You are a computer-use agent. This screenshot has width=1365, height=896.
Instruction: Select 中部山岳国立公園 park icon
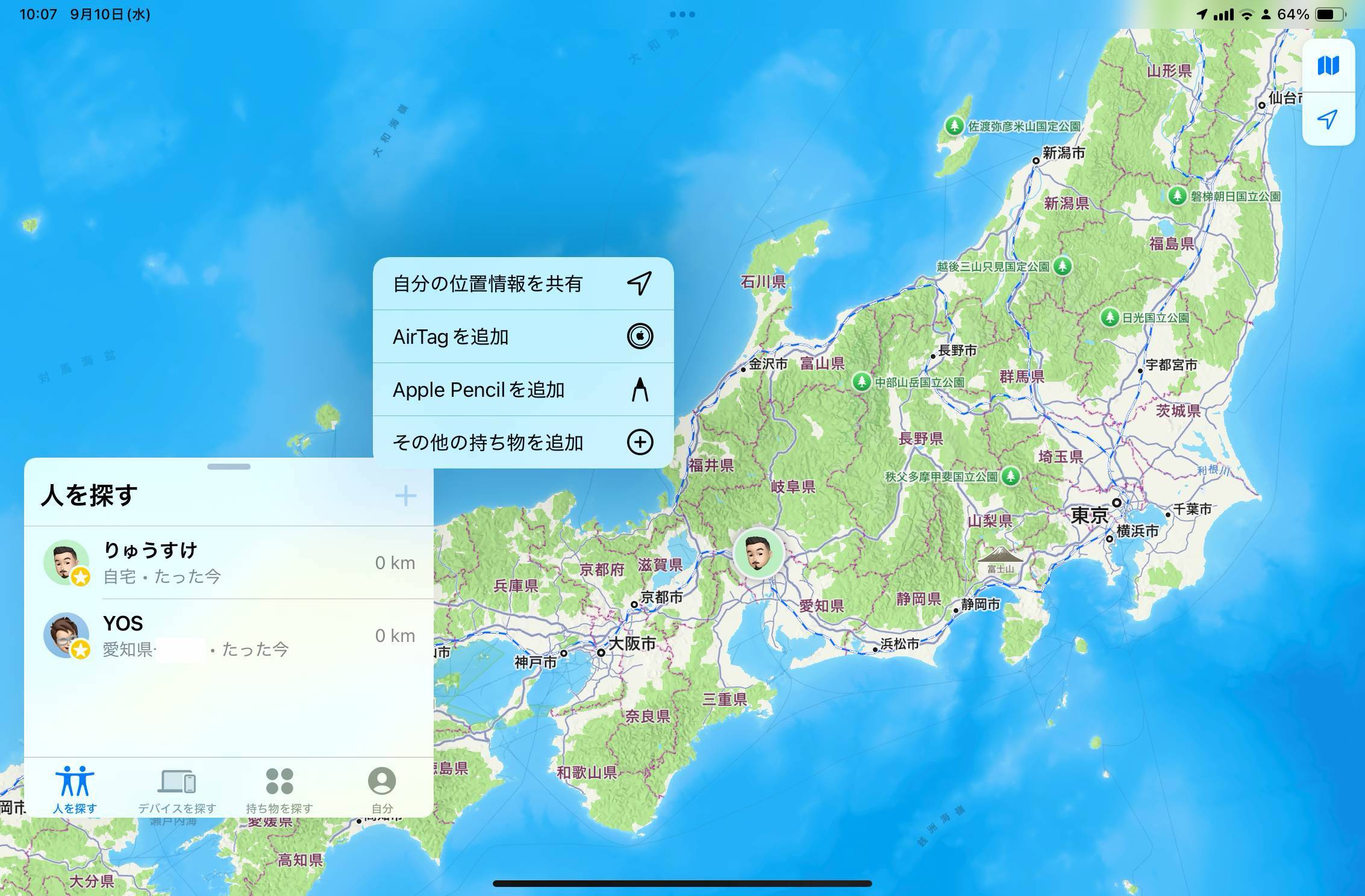pyautogui.click(x=861, y=382)
